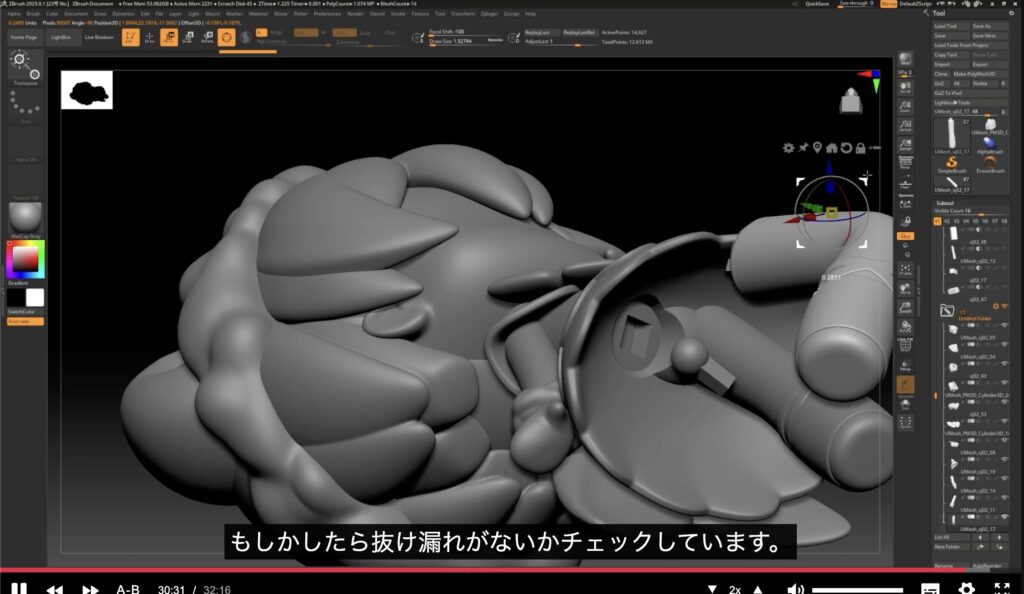Click the AAHalf icon
This screenshot has width=1024, height=594.
point(905,145)
